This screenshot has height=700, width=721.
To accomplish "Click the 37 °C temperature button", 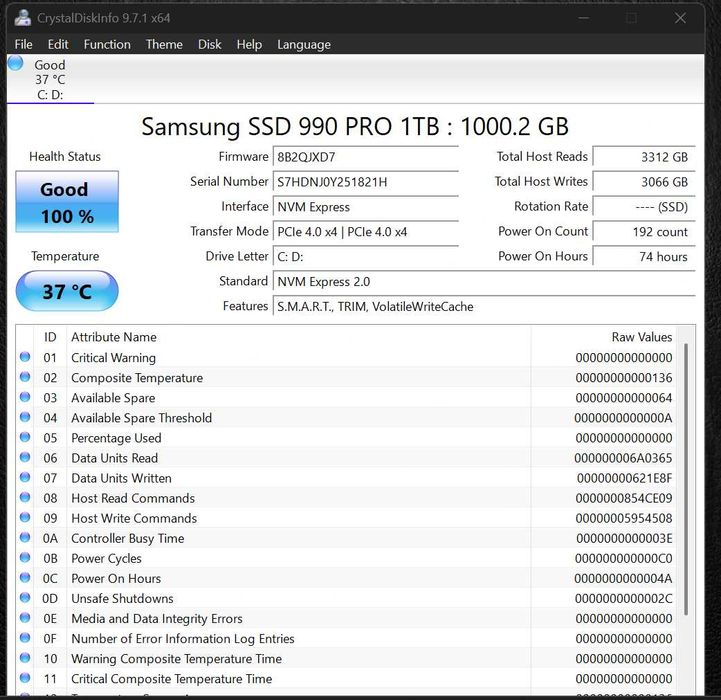I will pyautogui.click(x=67, y=291).
